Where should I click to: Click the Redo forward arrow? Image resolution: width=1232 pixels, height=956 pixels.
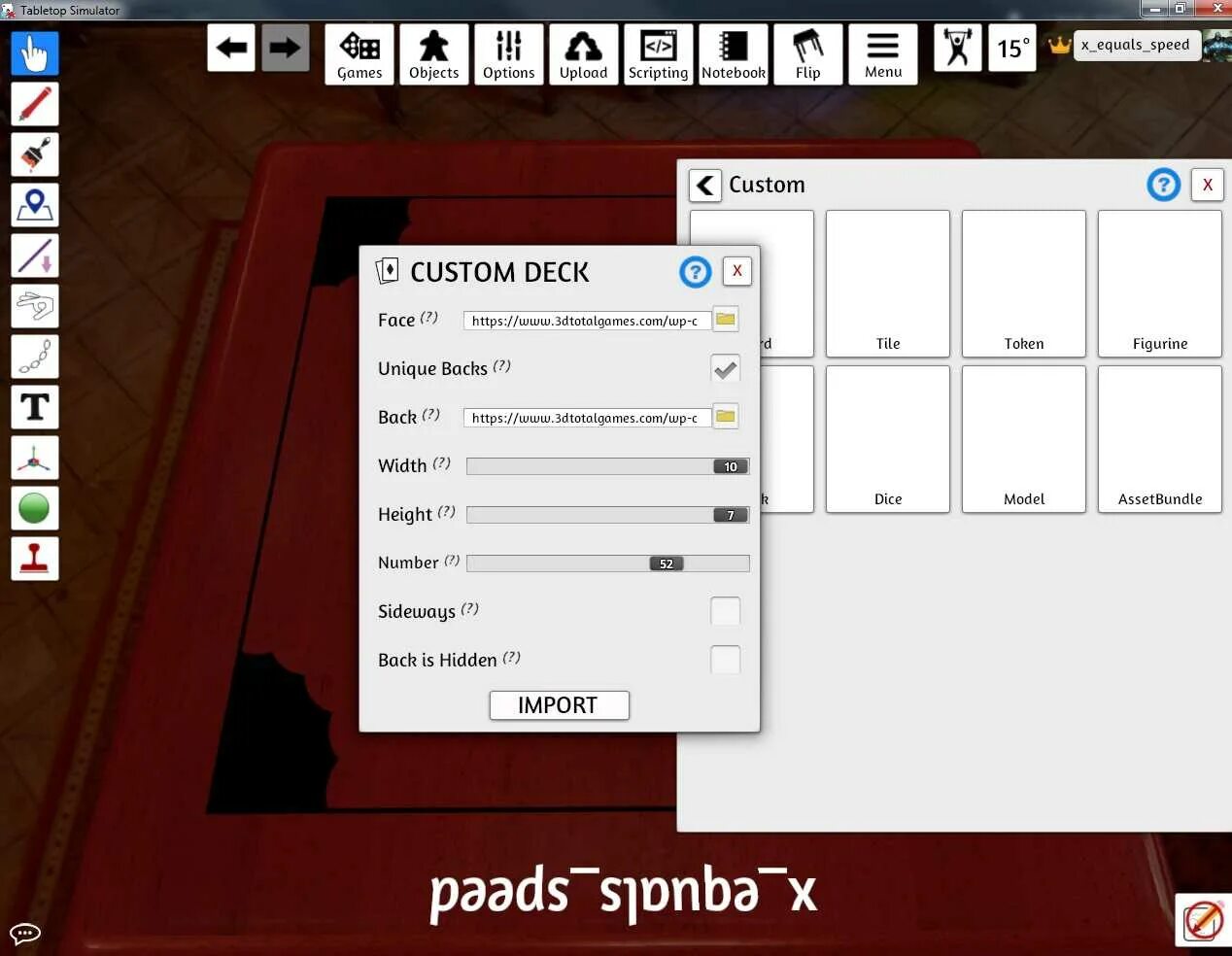pos(285,48)
